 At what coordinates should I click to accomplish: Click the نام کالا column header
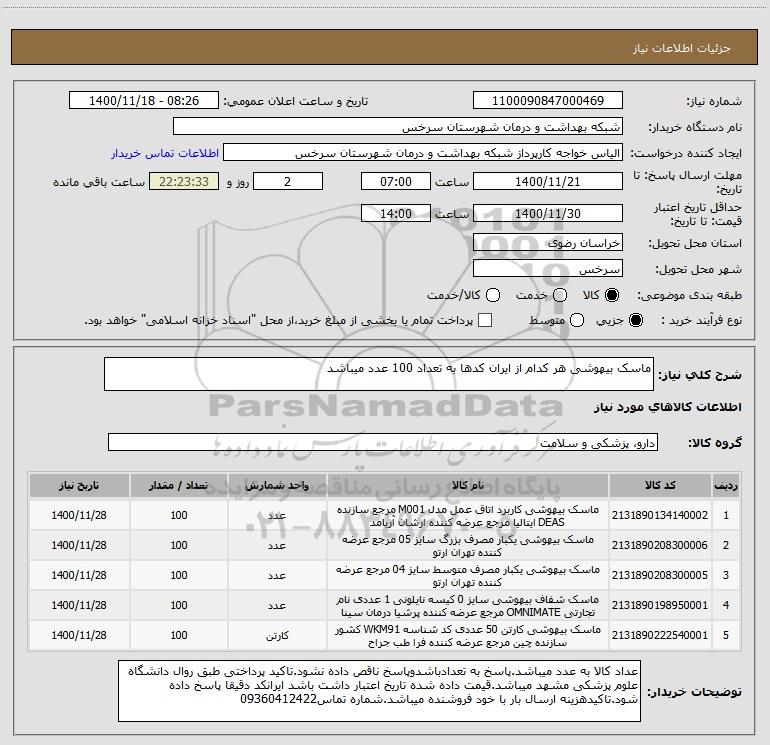(x=468, y=485)
